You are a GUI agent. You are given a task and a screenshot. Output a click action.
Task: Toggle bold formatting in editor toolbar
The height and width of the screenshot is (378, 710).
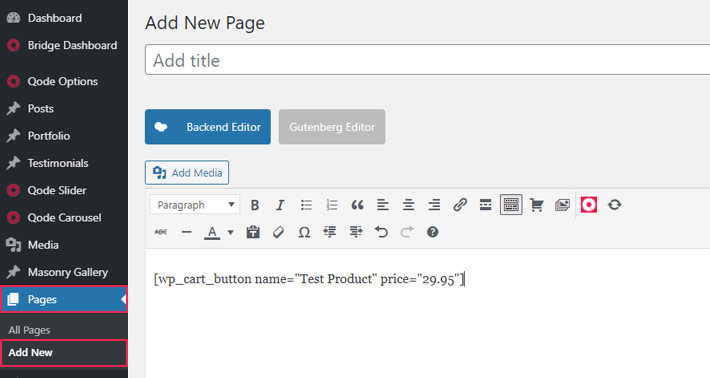coord(255,205)
